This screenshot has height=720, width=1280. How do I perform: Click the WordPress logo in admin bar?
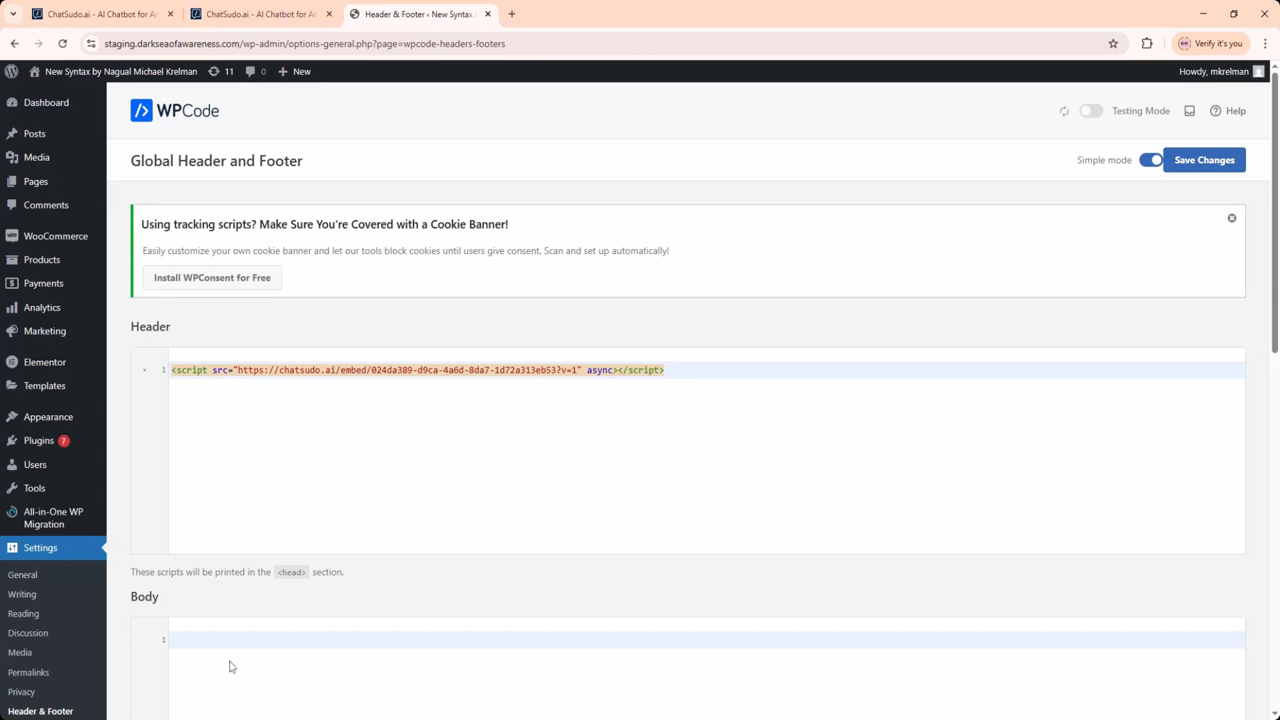click(x=11, y=71)
